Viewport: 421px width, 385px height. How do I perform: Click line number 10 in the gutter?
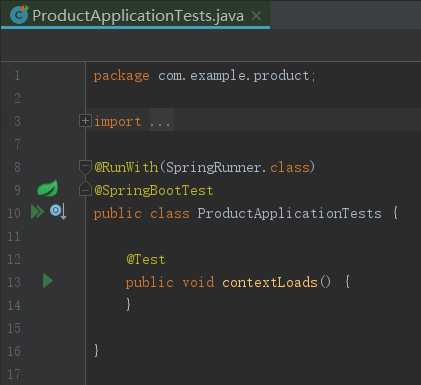[14, 213]
